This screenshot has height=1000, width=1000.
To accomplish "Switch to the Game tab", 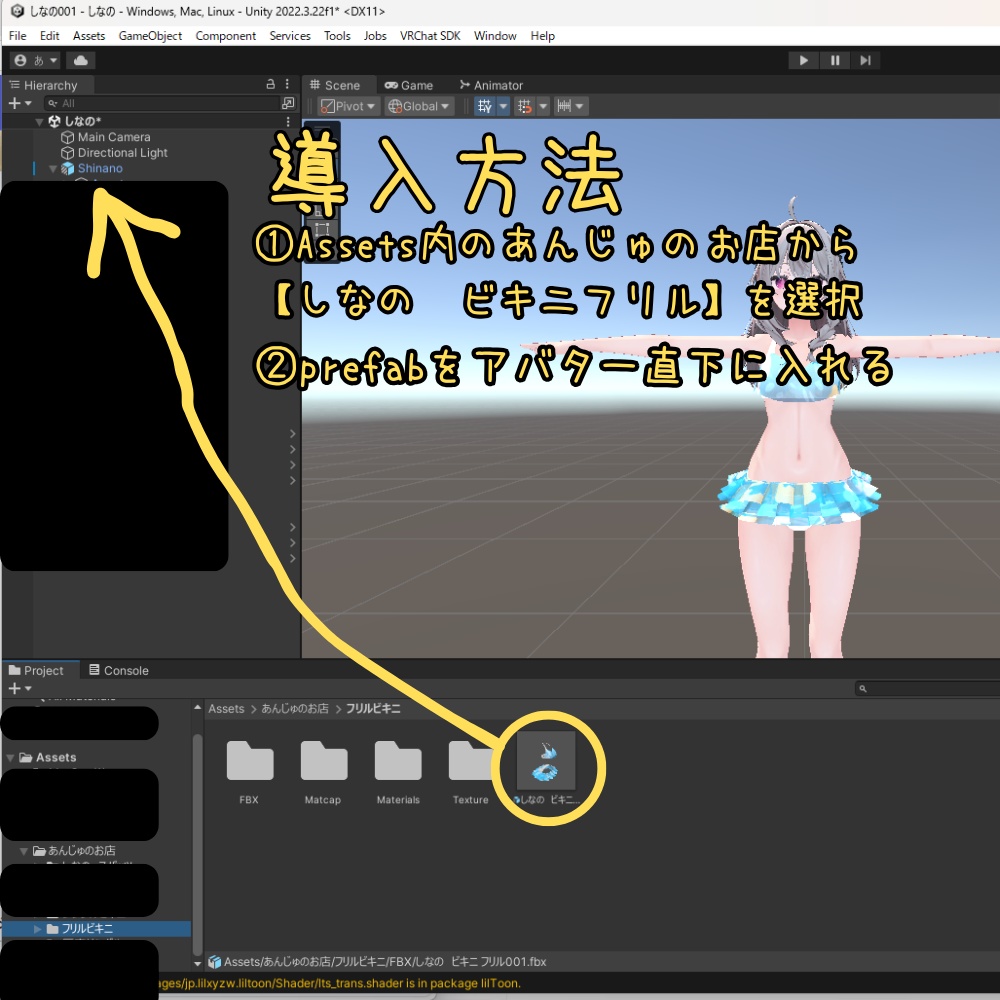I will tap(409, 85).
